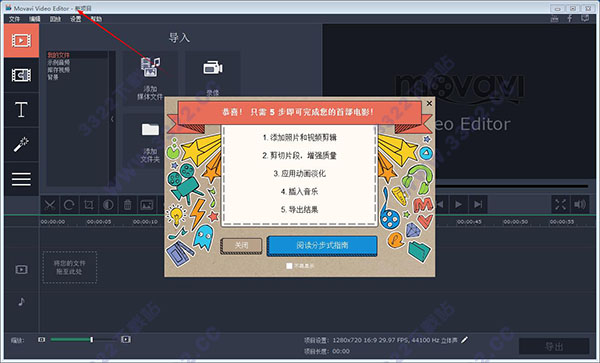Click the 关闭 button in the dialog
600x363 pixels.
coord(241,245)
